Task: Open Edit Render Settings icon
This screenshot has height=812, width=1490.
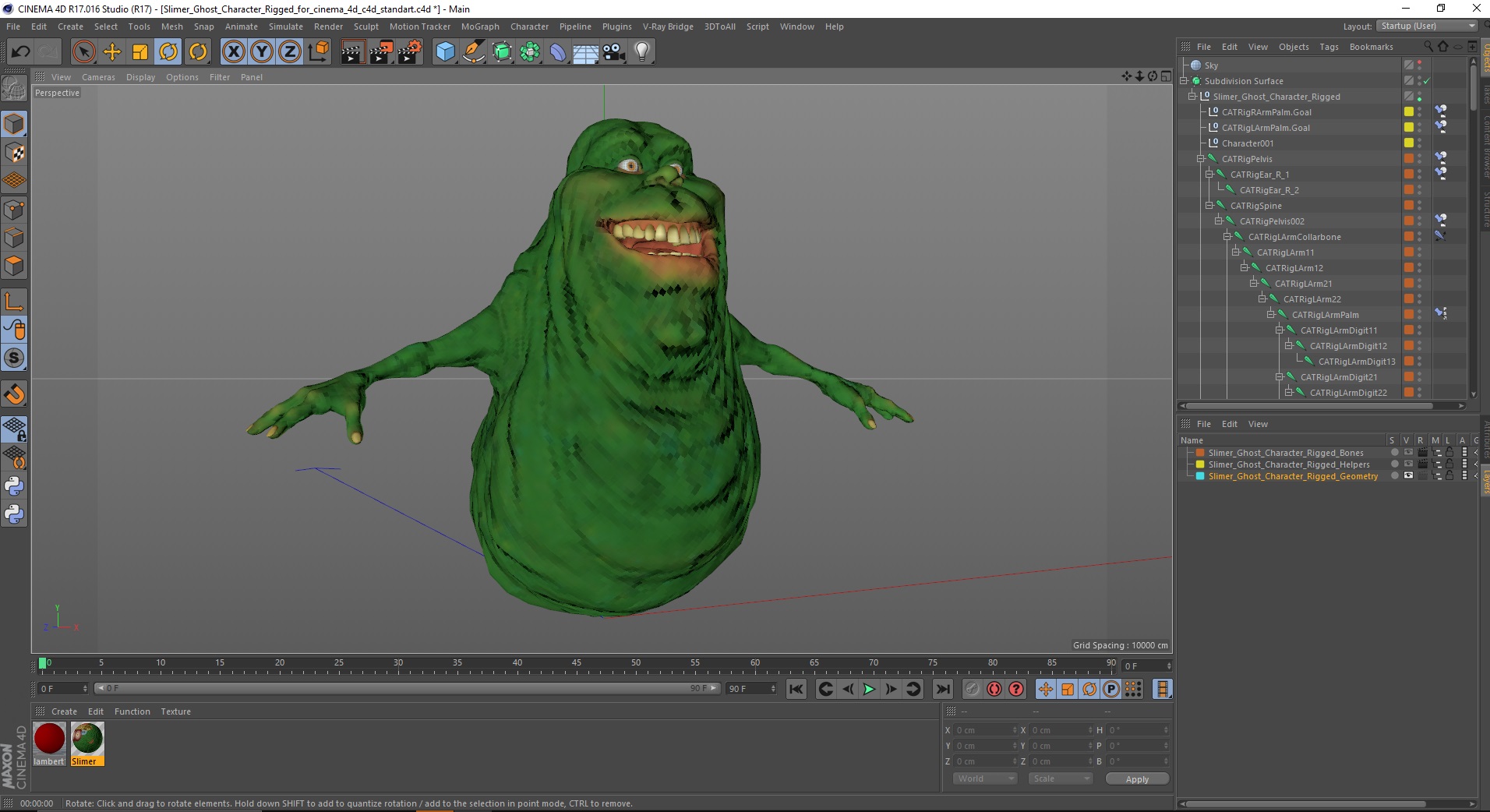Action: coord(409,52)
